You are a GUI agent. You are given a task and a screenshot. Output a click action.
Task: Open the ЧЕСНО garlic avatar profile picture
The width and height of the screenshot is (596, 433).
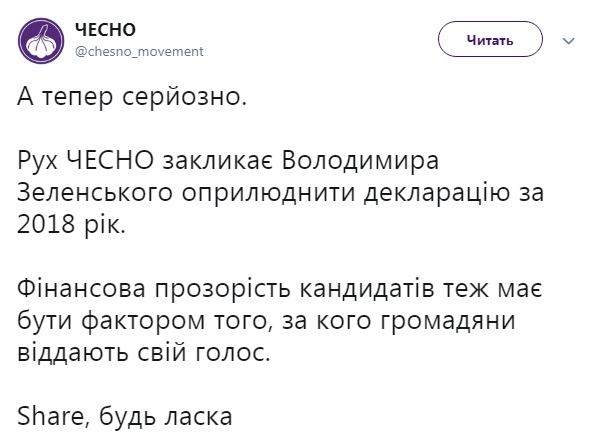click(41, 41)
